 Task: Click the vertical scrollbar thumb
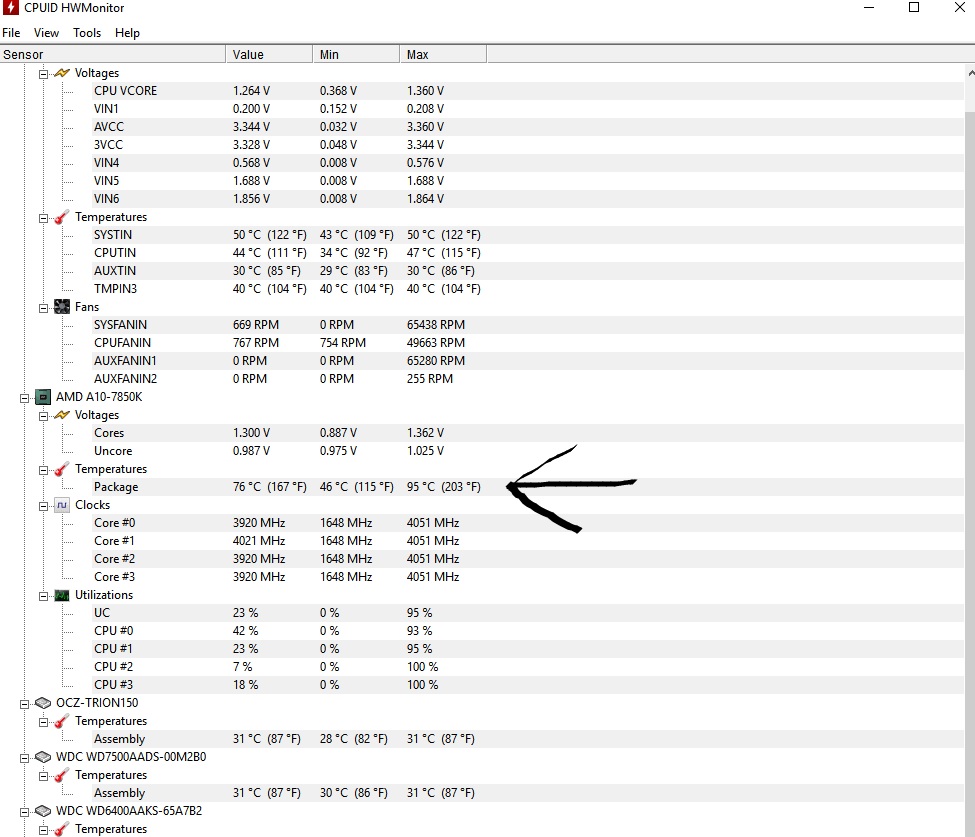(x=970, y=473)
